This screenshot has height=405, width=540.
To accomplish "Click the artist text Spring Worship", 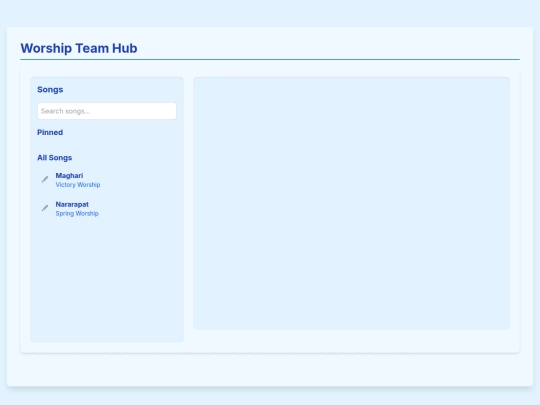I will 77,214.
